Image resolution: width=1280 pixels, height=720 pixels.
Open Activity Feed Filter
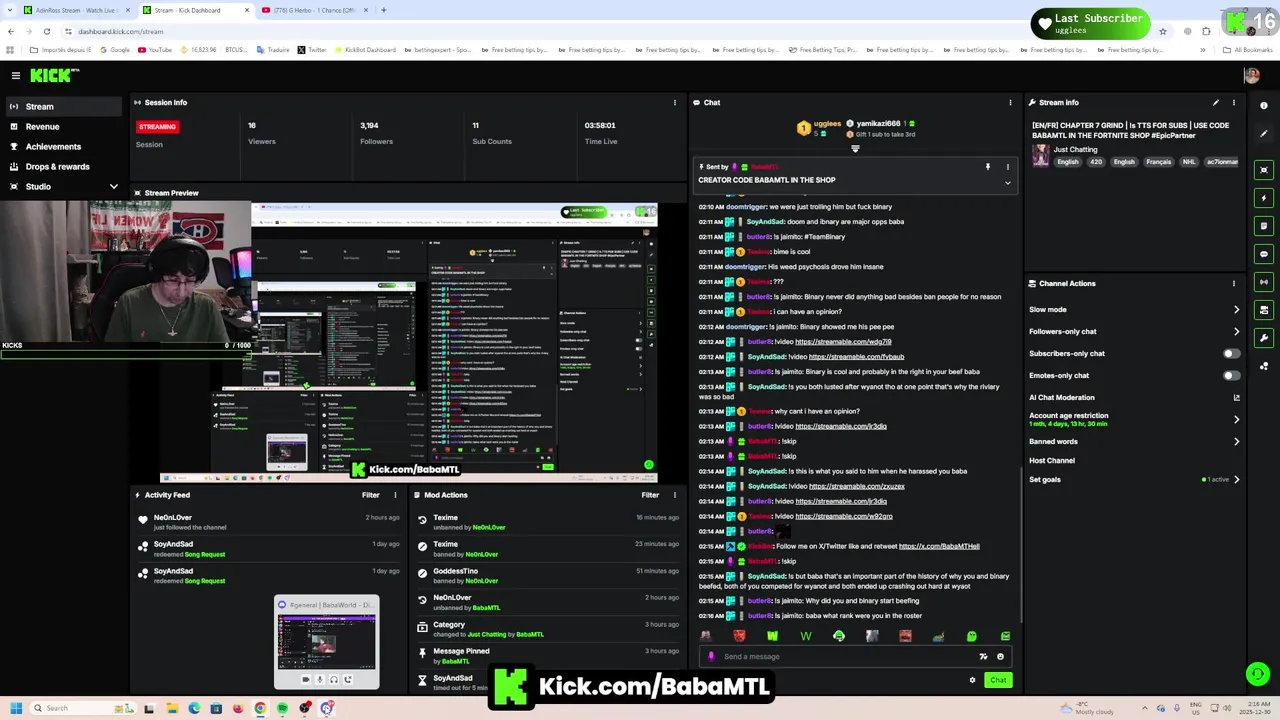click(370, 495)
